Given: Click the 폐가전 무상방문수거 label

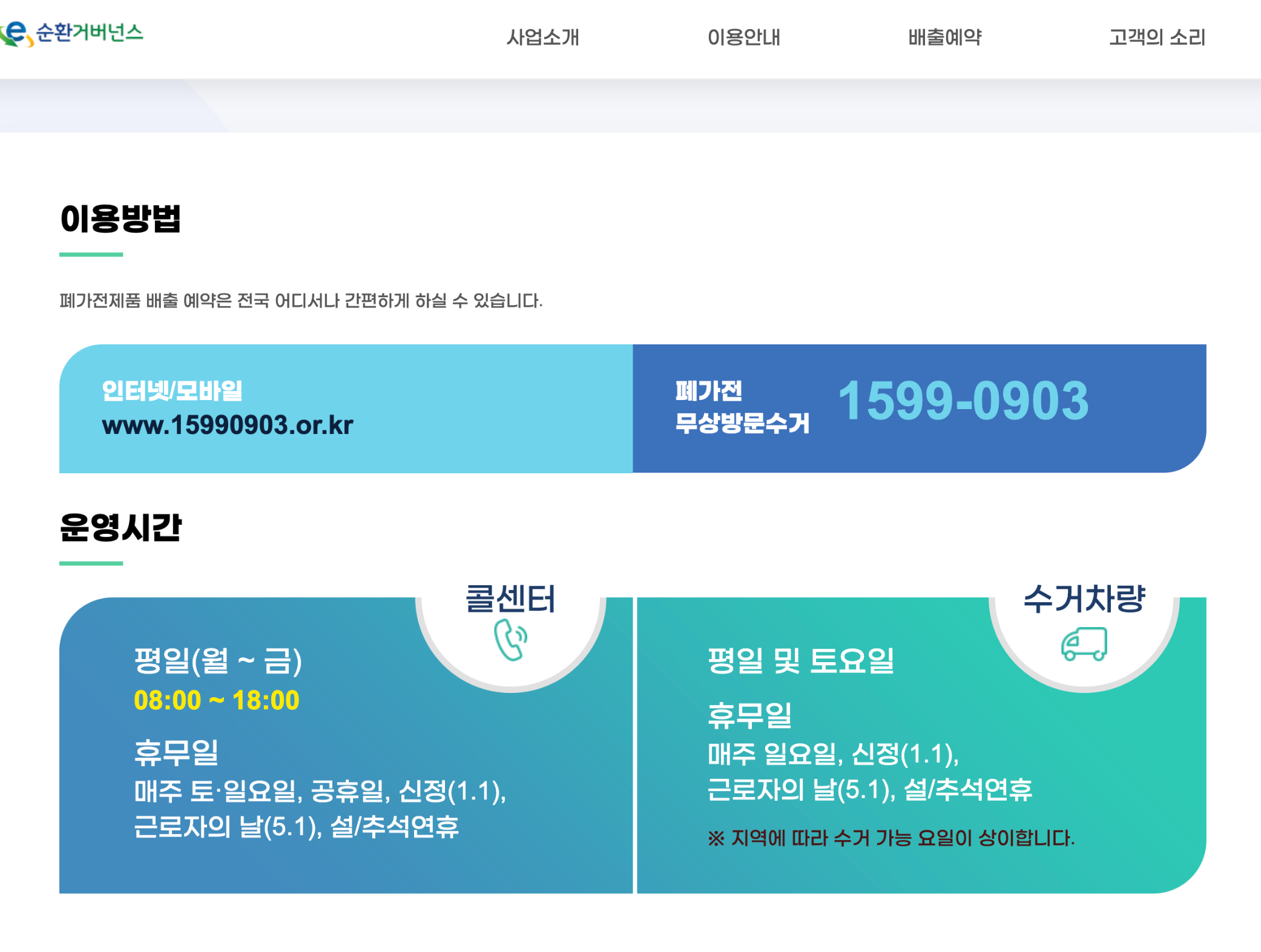Looking at the screenshot, I should pos(742,407).
